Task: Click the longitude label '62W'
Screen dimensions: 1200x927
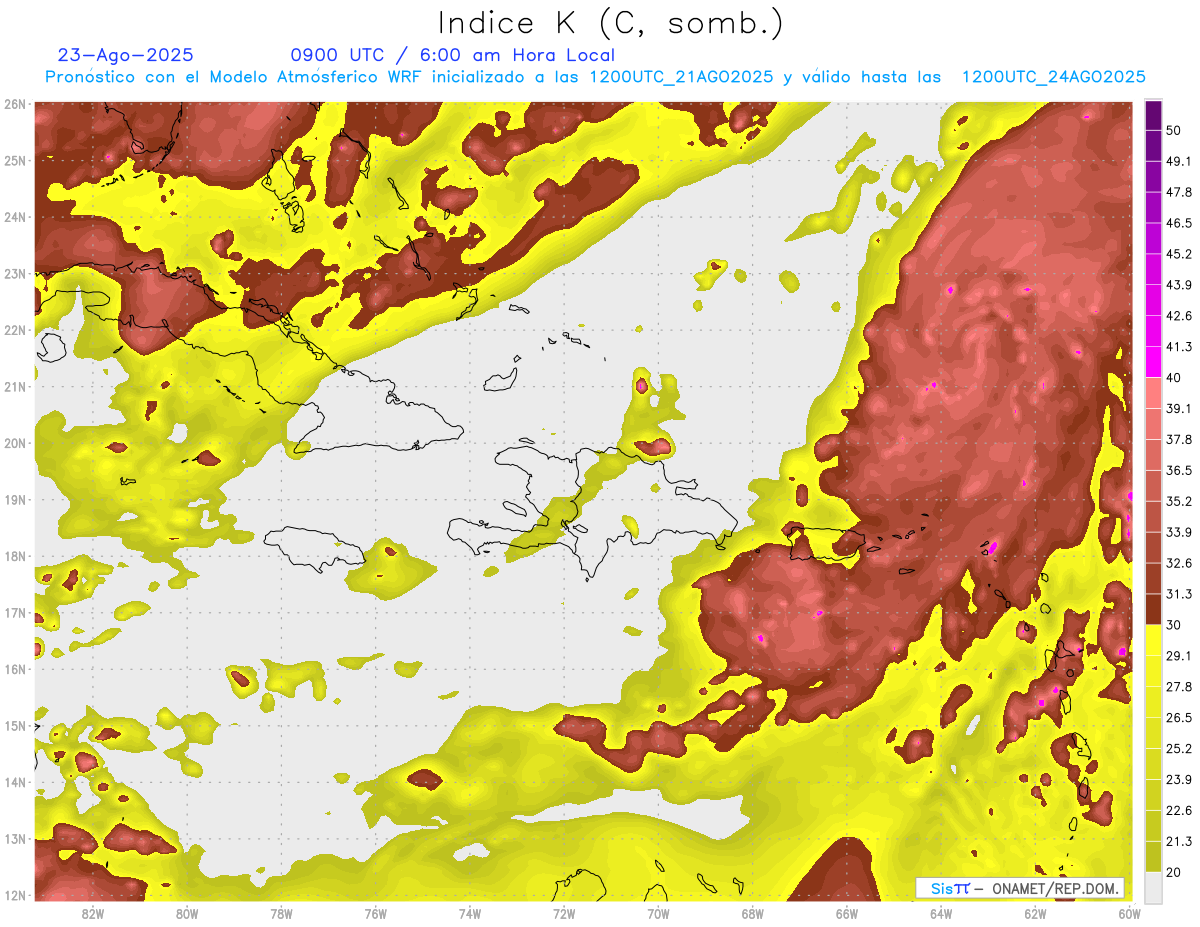Action: tap(1035, 914)
